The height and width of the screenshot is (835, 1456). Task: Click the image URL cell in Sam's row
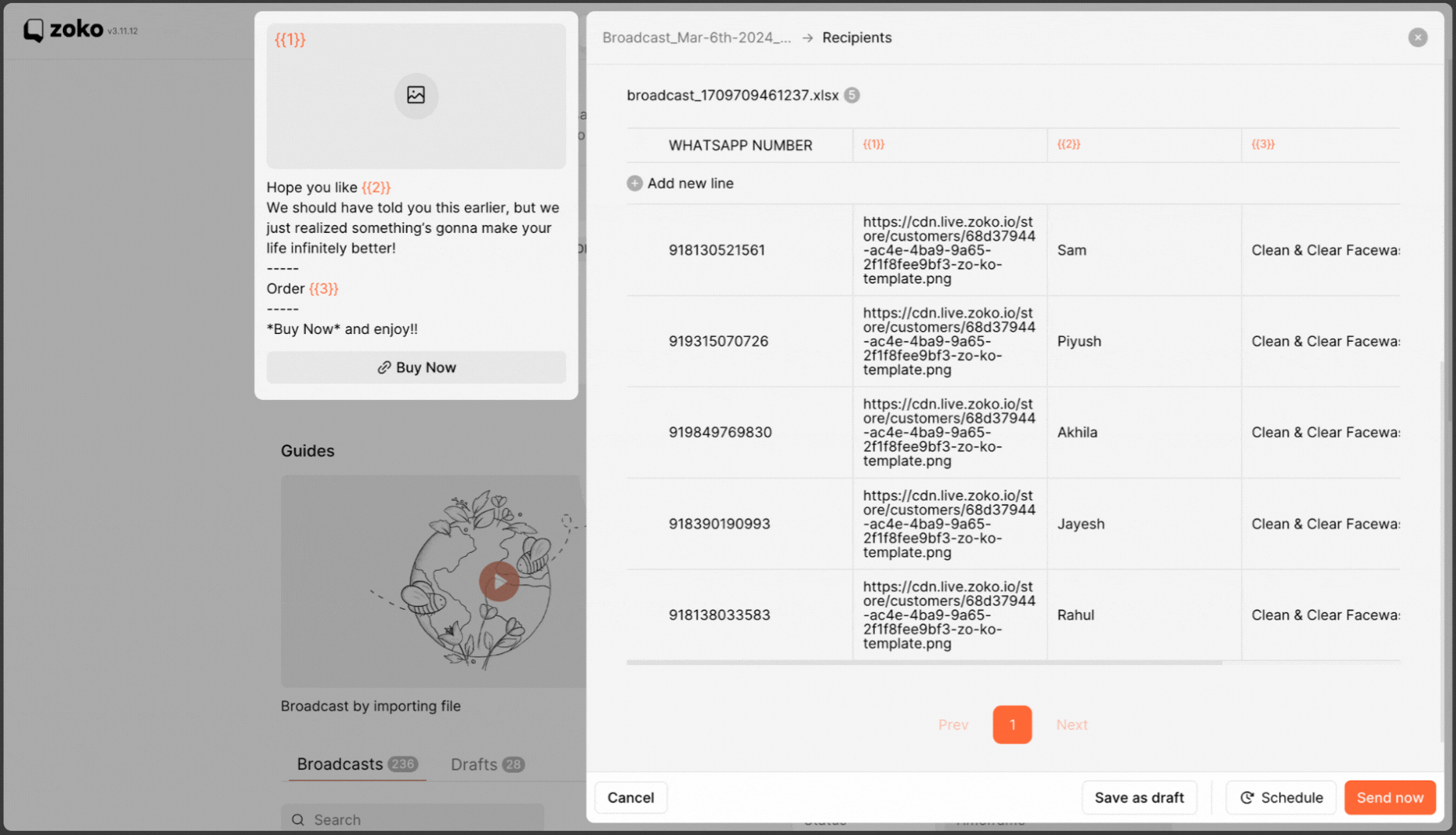coord(949,250)
